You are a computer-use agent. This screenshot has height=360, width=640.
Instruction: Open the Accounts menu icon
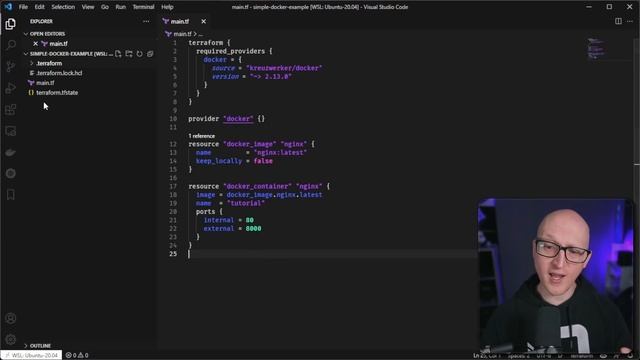pyautogui.click(x=11, y=318)
